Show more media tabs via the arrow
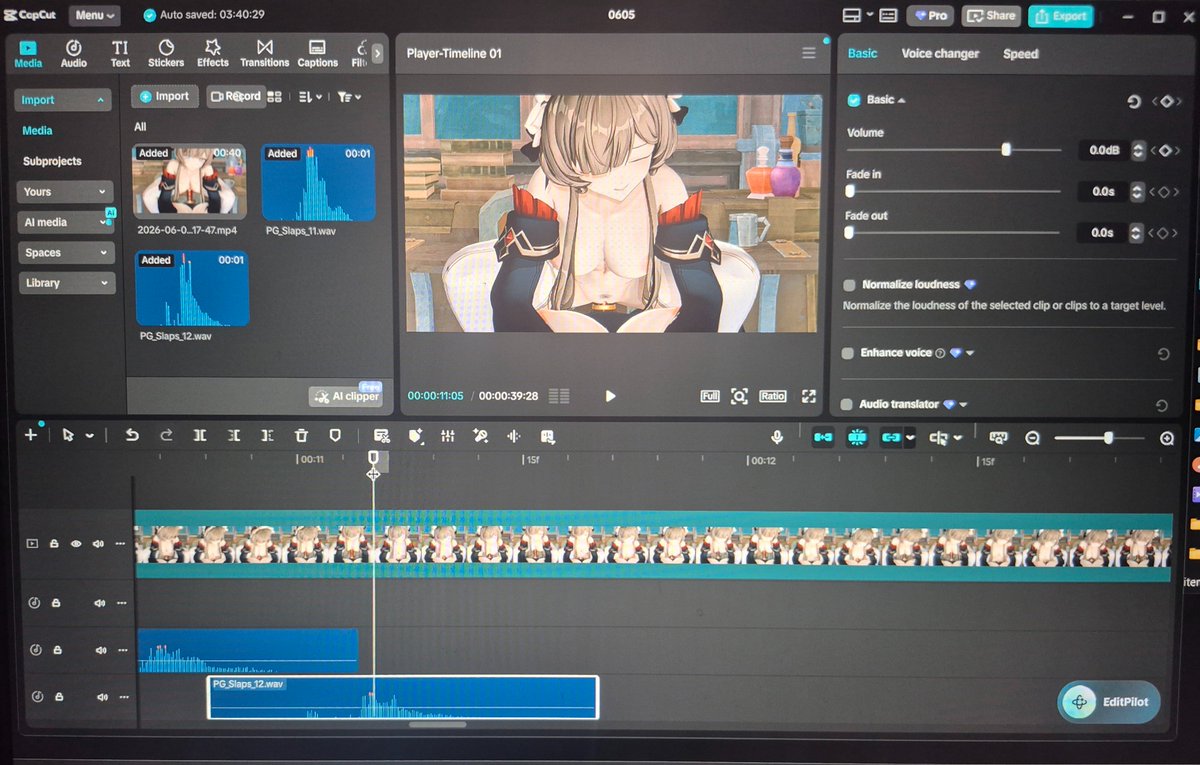1200x765 pixels. click(x=377, y=53)
